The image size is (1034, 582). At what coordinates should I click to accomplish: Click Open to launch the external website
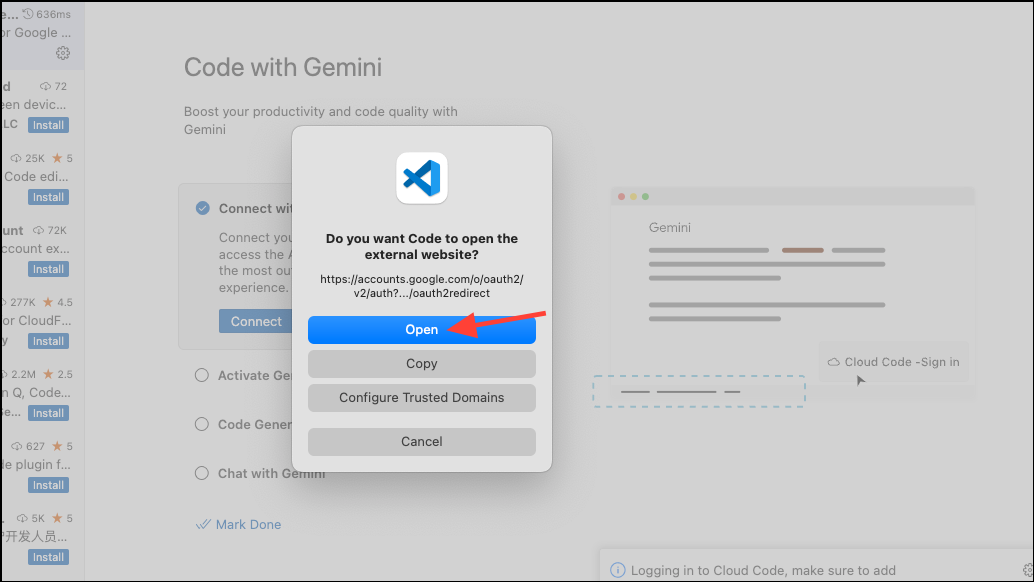[421, 329]
